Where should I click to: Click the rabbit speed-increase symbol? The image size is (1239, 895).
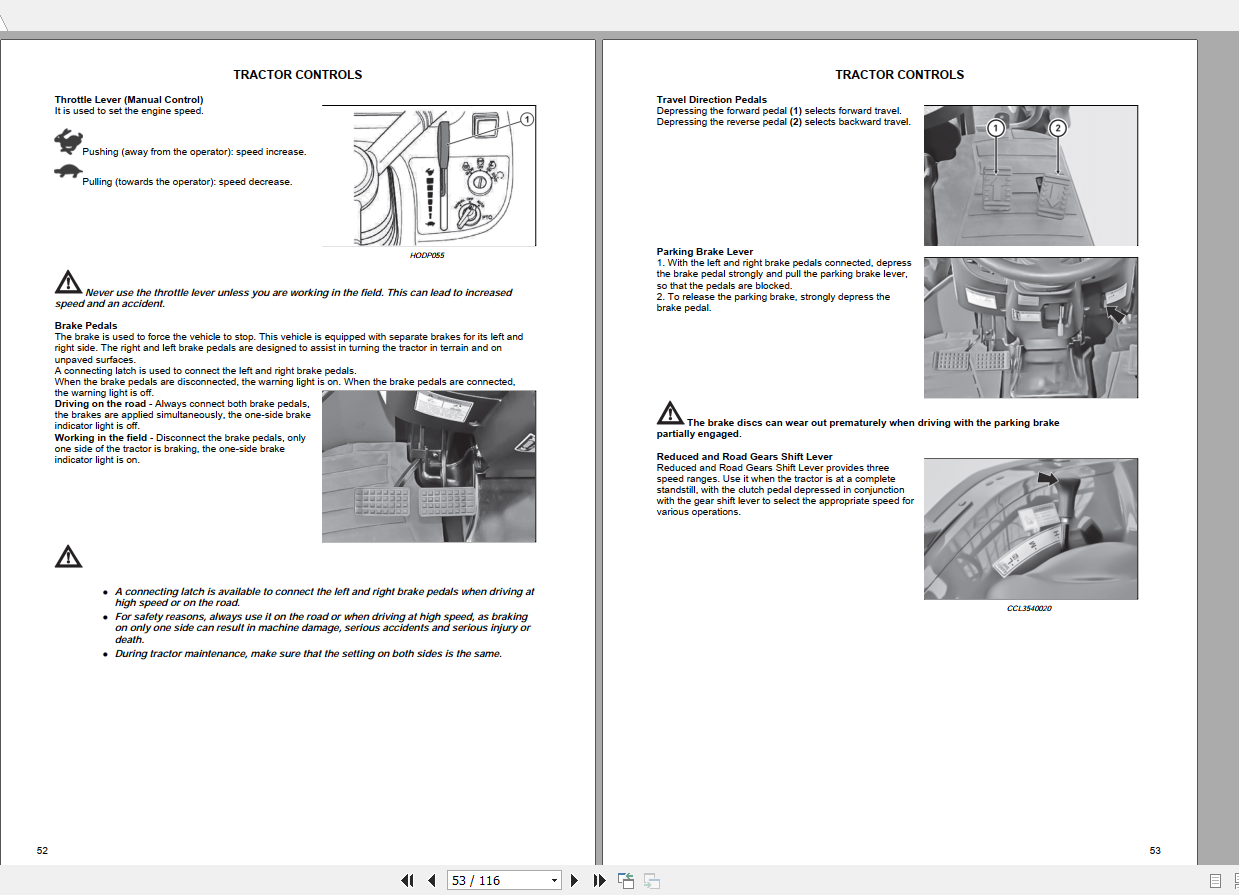[x=68, y=141]
